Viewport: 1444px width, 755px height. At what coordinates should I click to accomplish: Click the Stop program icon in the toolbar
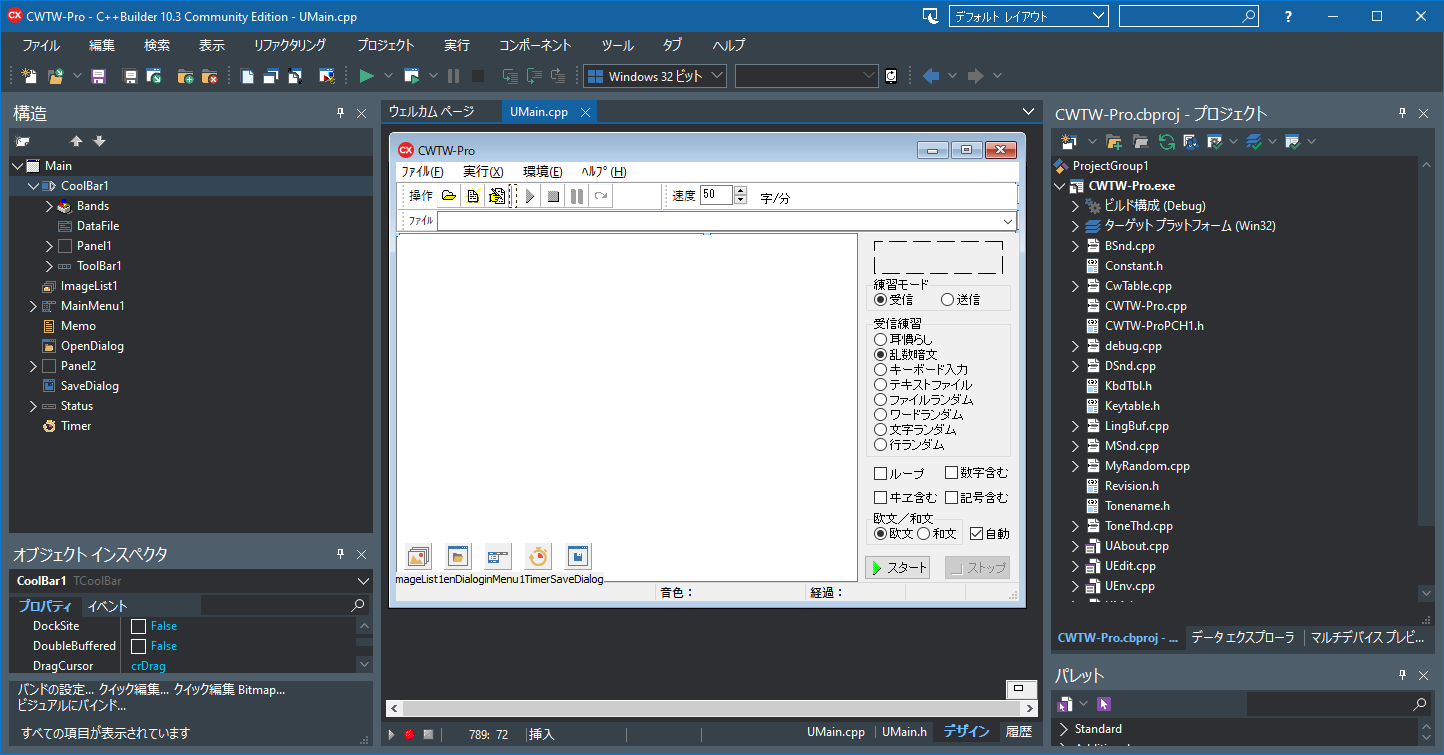click(x=478, y=76)
